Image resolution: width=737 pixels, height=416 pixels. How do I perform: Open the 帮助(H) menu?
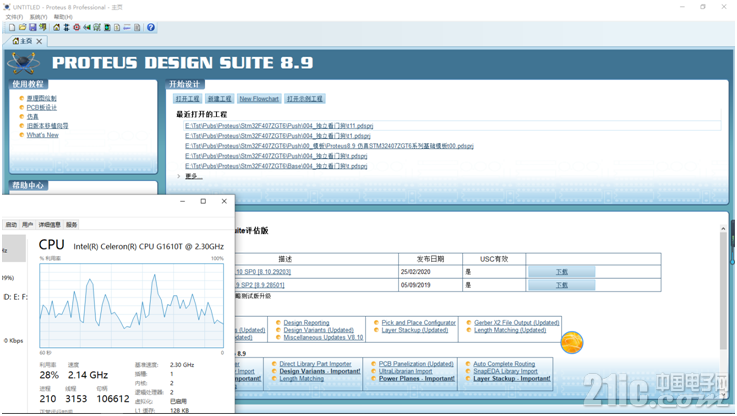63,17
